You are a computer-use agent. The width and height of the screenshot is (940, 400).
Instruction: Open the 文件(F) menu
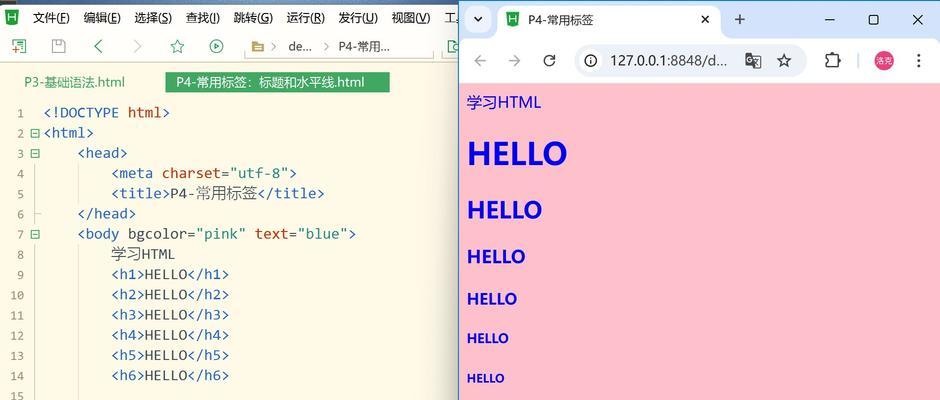click(x=51, y=18)
